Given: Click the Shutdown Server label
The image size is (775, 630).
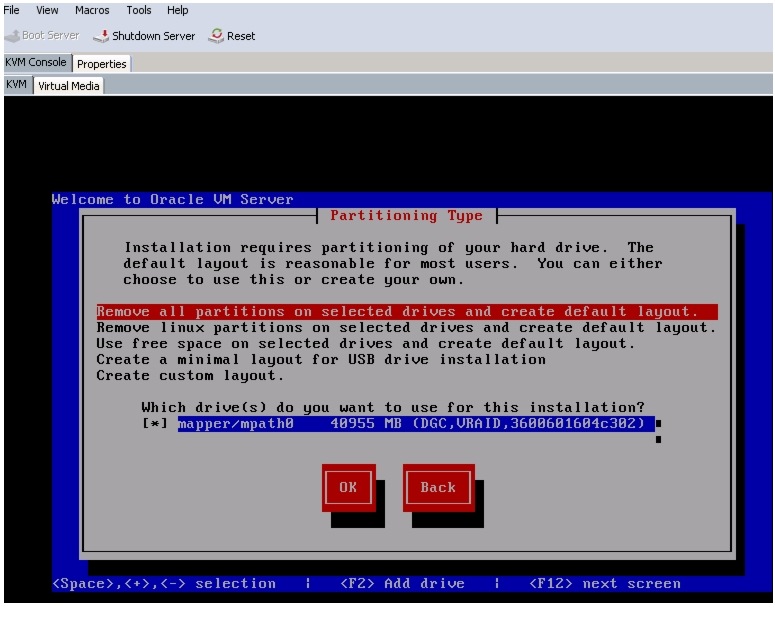Looking at the screenshot, I should pos(153,36).
